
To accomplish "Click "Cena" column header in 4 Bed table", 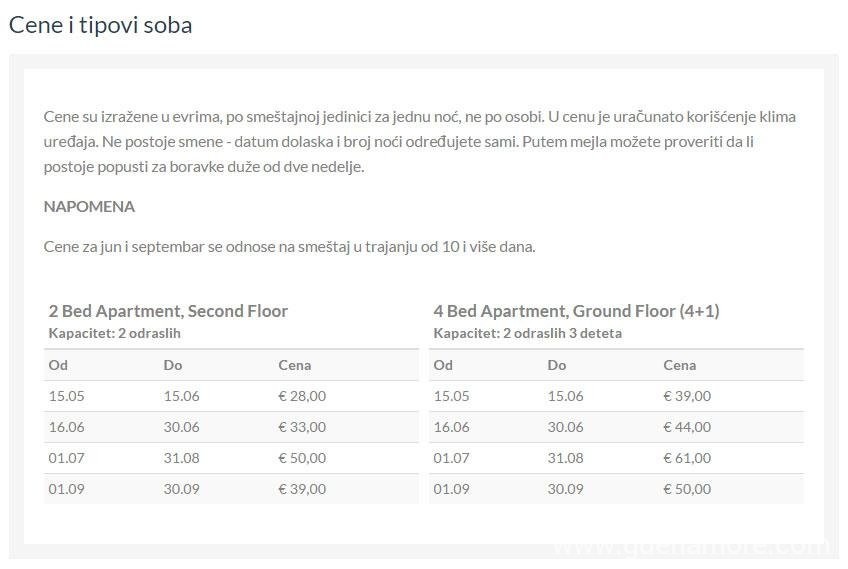I will coord(679,365).
